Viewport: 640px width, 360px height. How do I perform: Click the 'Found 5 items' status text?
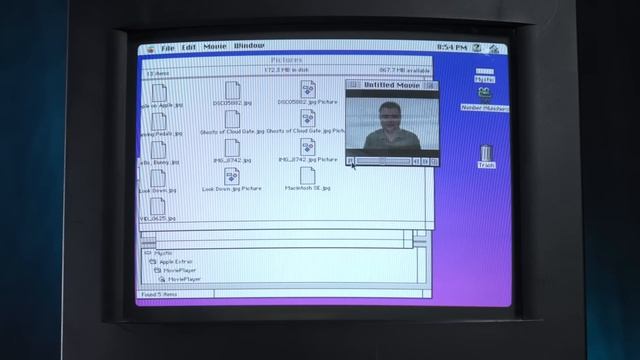point(159,294)
